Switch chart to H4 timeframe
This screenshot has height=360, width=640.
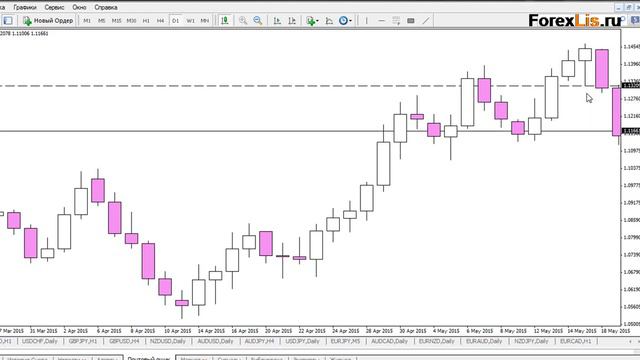[x=160, y=20]
